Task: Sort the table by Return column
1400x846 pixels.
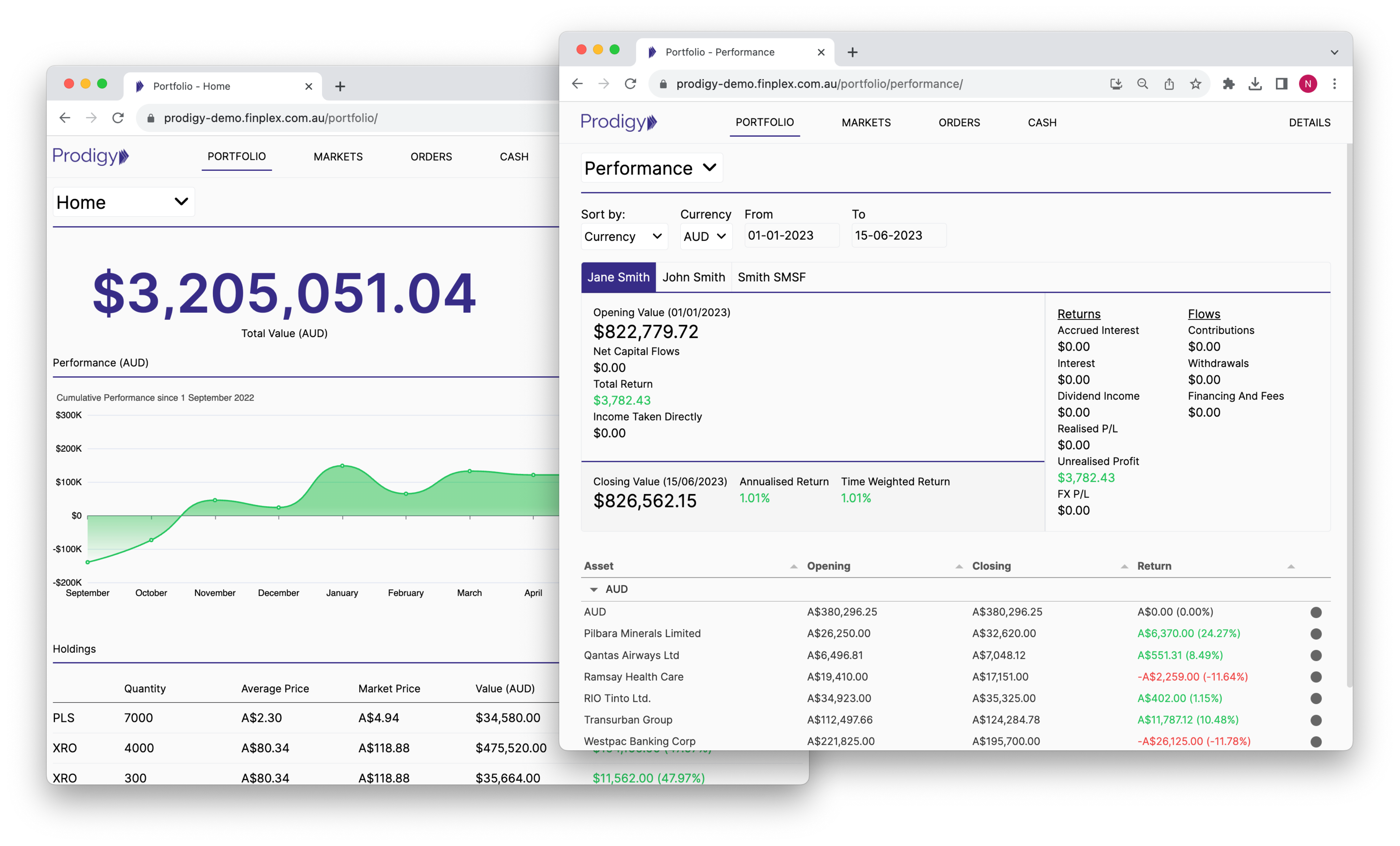Action: (1154, 566)
